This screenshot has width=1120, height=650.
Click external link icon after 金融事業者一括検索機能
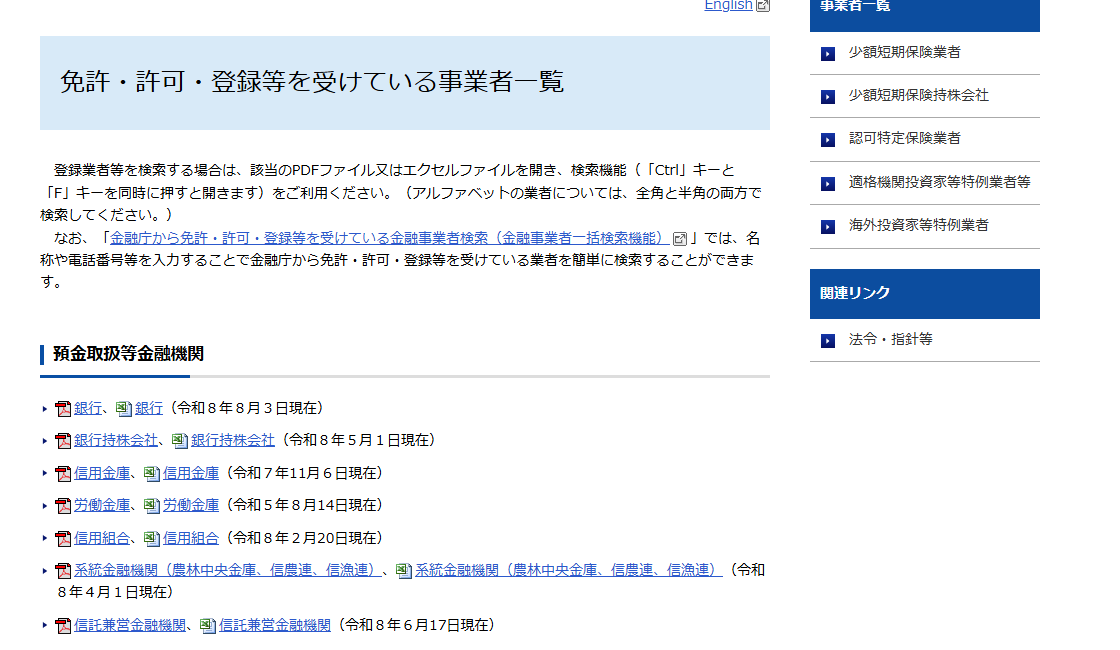point(680,239)
